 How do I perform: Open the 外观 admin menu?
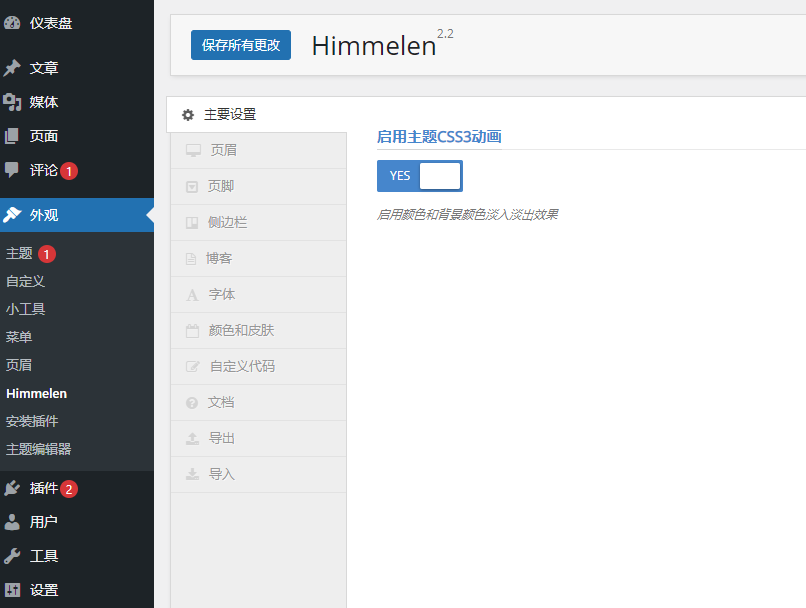tap(77, 215)
